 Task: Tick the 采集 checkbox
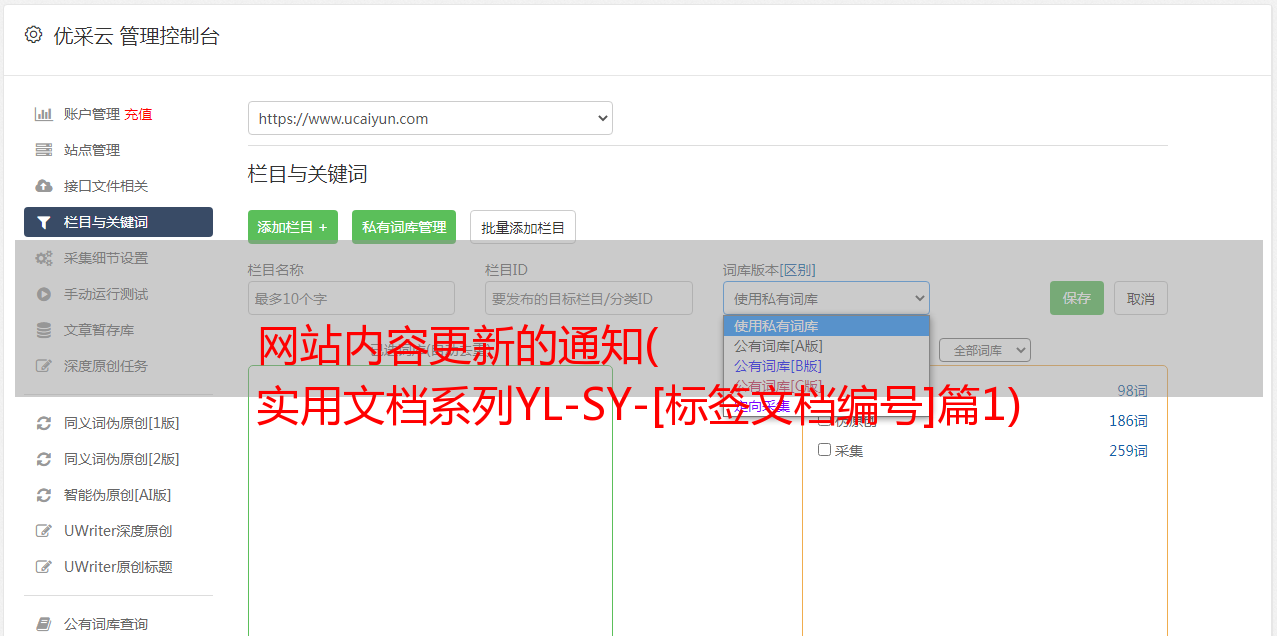tap(825, 450)
